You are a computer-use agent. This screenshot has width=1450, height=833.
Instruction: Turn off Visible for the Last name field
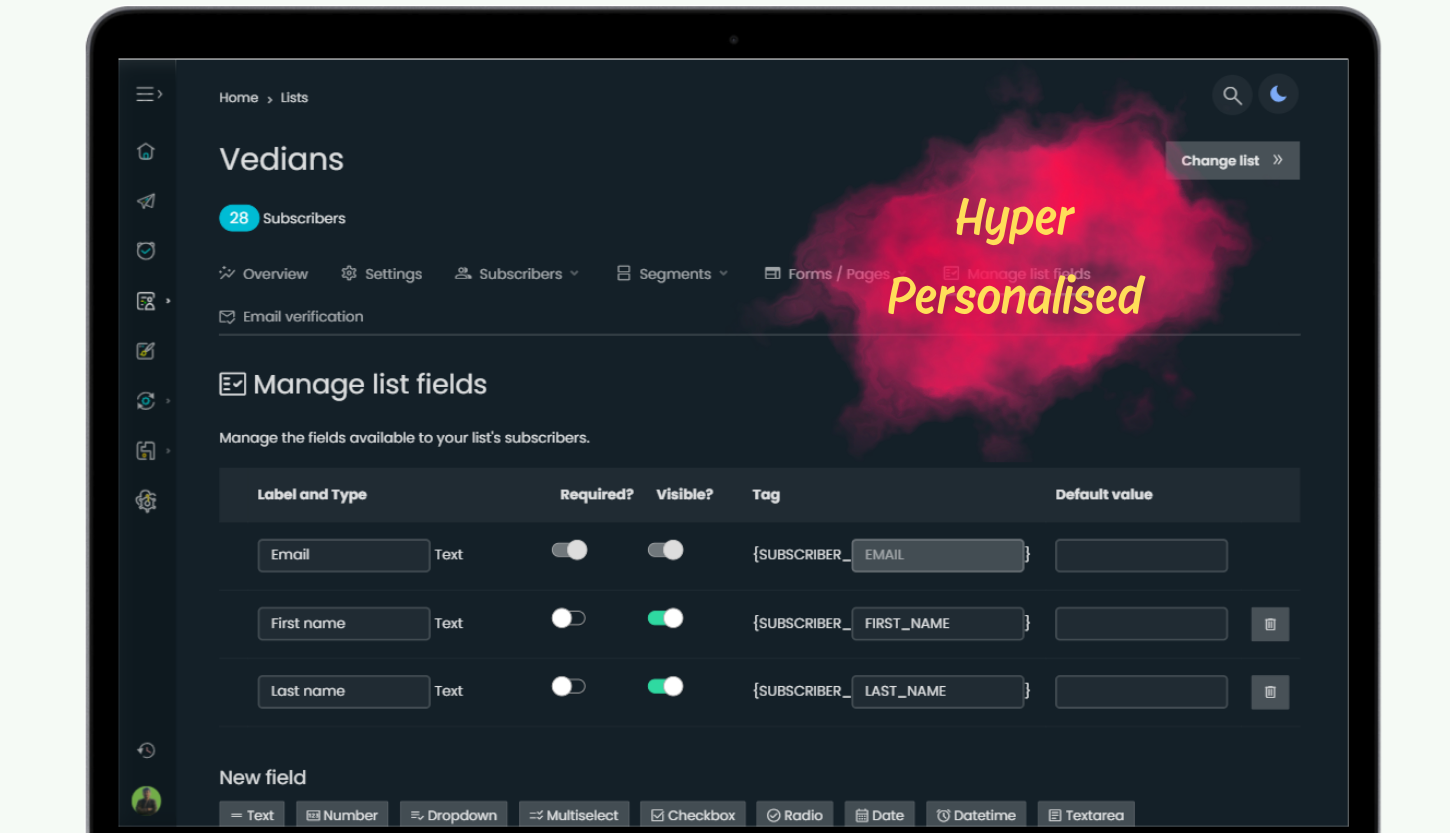point(665,686)
